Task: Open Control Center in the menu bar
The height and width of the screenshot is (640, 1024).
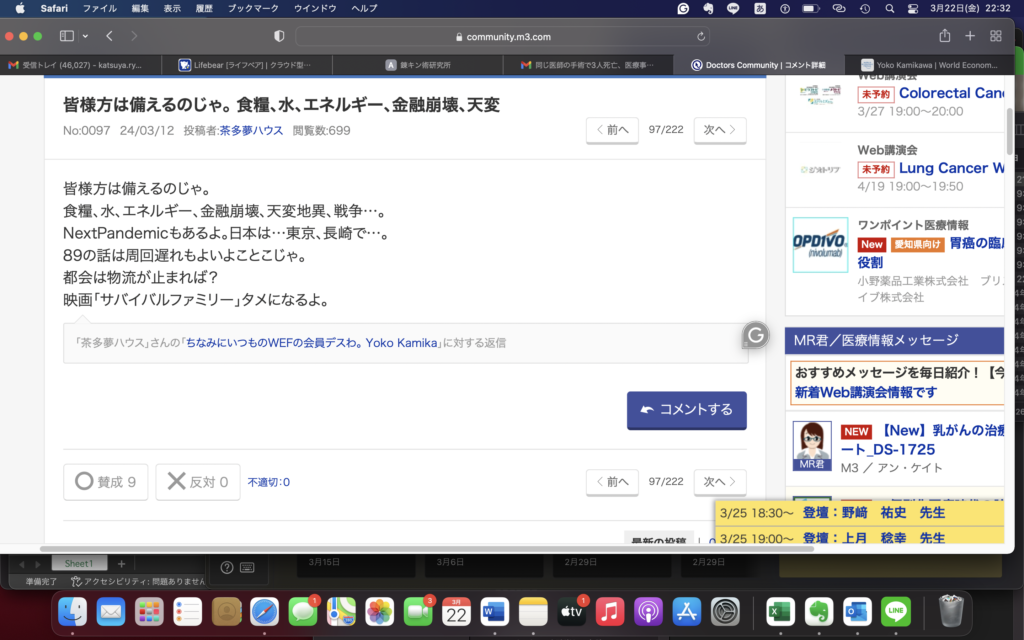Action: (x=911, y=8)
